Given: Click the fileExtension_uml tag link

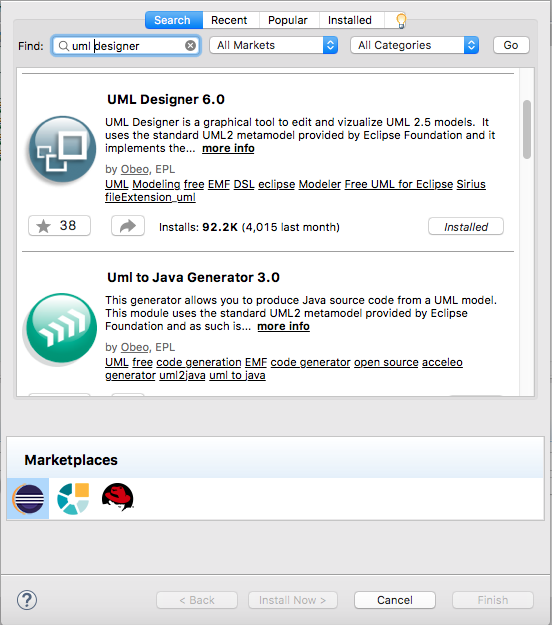Looking at the screenshot, I should click(150, 197).
